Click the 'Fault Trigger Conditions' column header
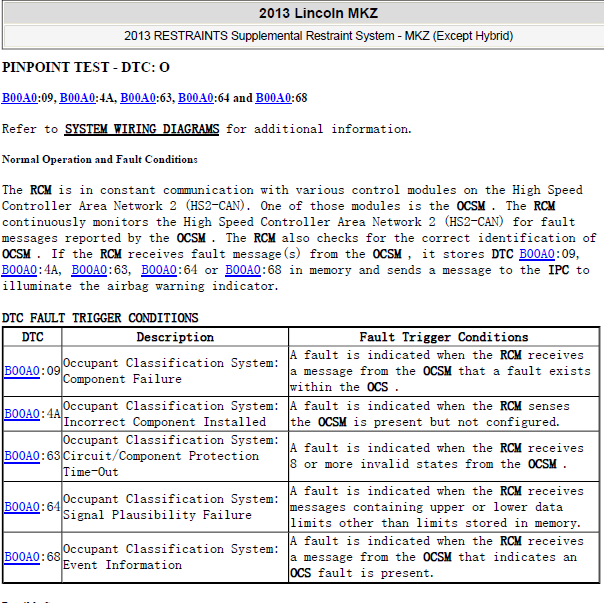The image size is (604, 603). (444, 337)
